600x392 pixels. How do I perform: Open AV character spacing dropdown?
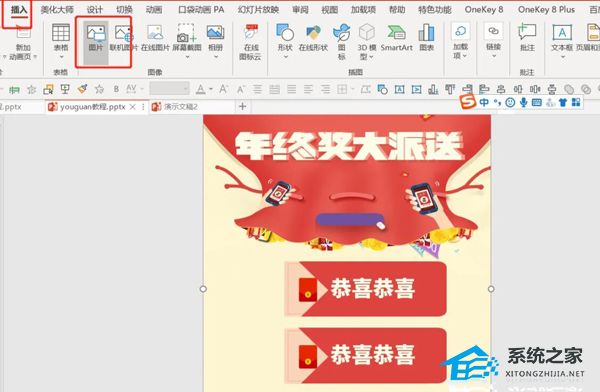[142, 90]
